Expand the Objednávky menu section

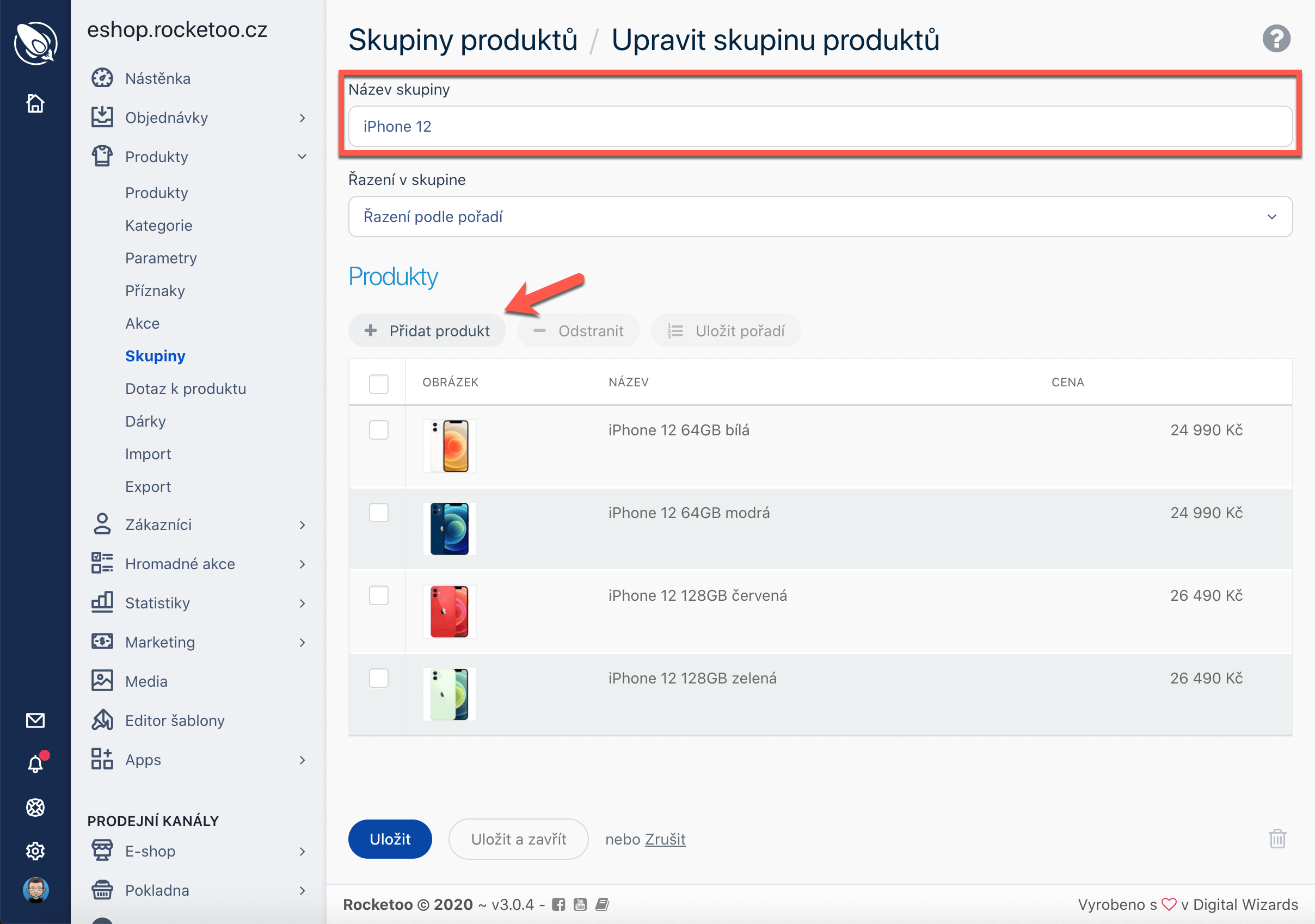pyautogui.click(x=166, y=118)
